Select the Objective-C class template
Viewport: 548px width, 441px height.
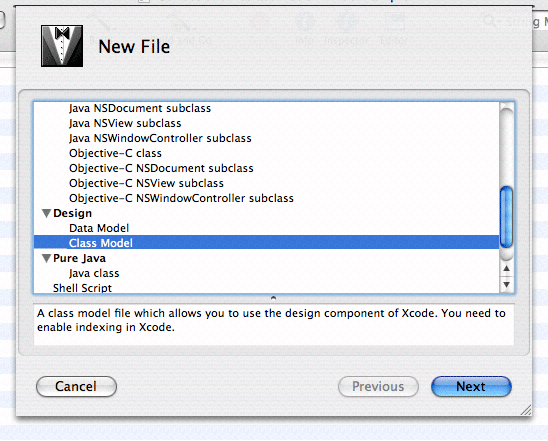pyautogui.click(x=115, y=153)
